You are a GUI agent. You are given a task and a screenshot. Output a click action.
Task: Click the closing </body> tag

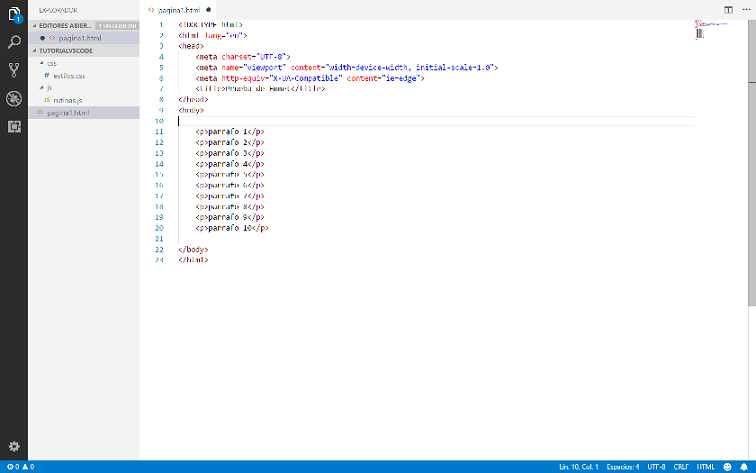tap(193, 250)
